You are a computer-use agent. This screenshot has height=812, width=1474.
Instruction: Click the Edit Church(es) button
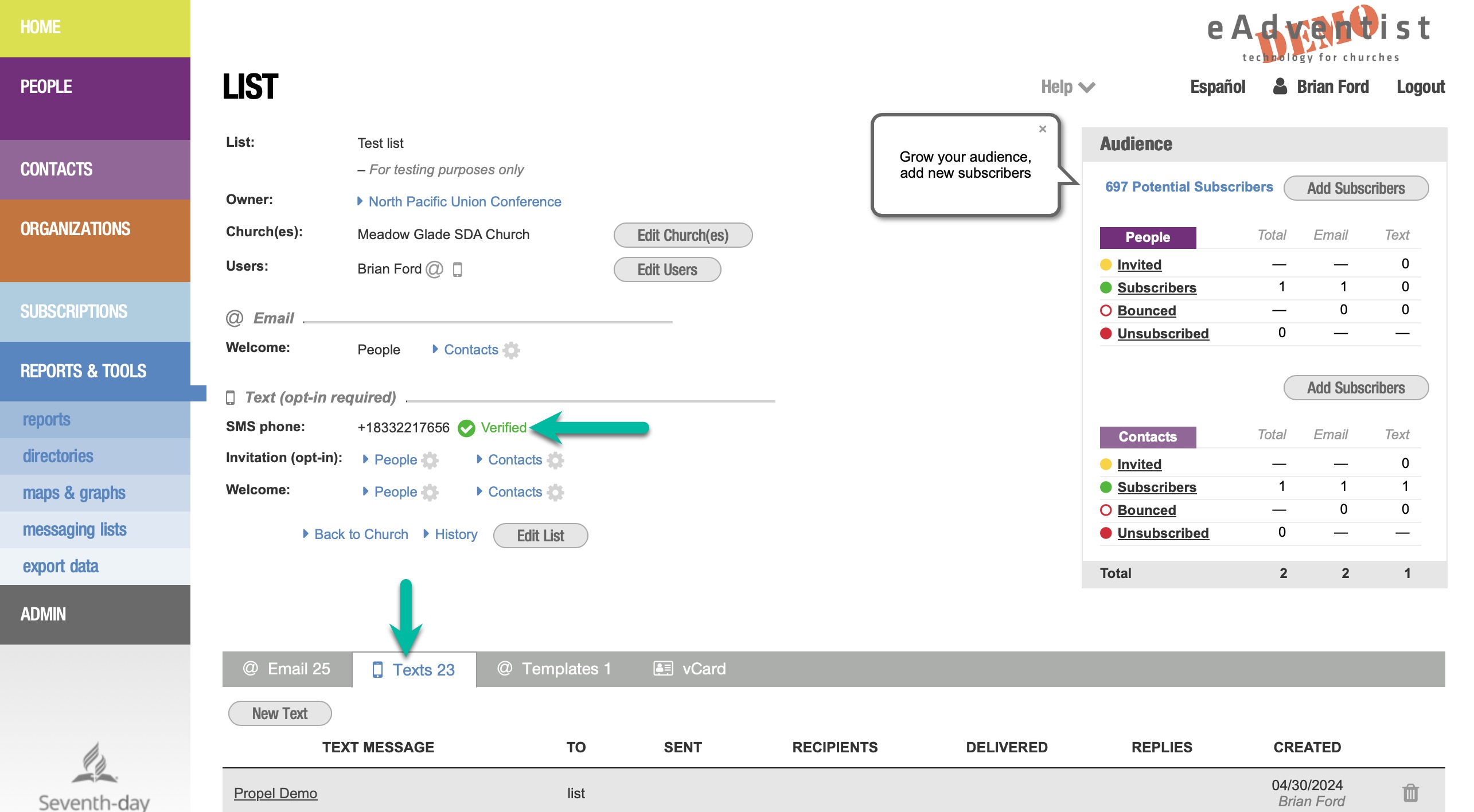[683, 235]
